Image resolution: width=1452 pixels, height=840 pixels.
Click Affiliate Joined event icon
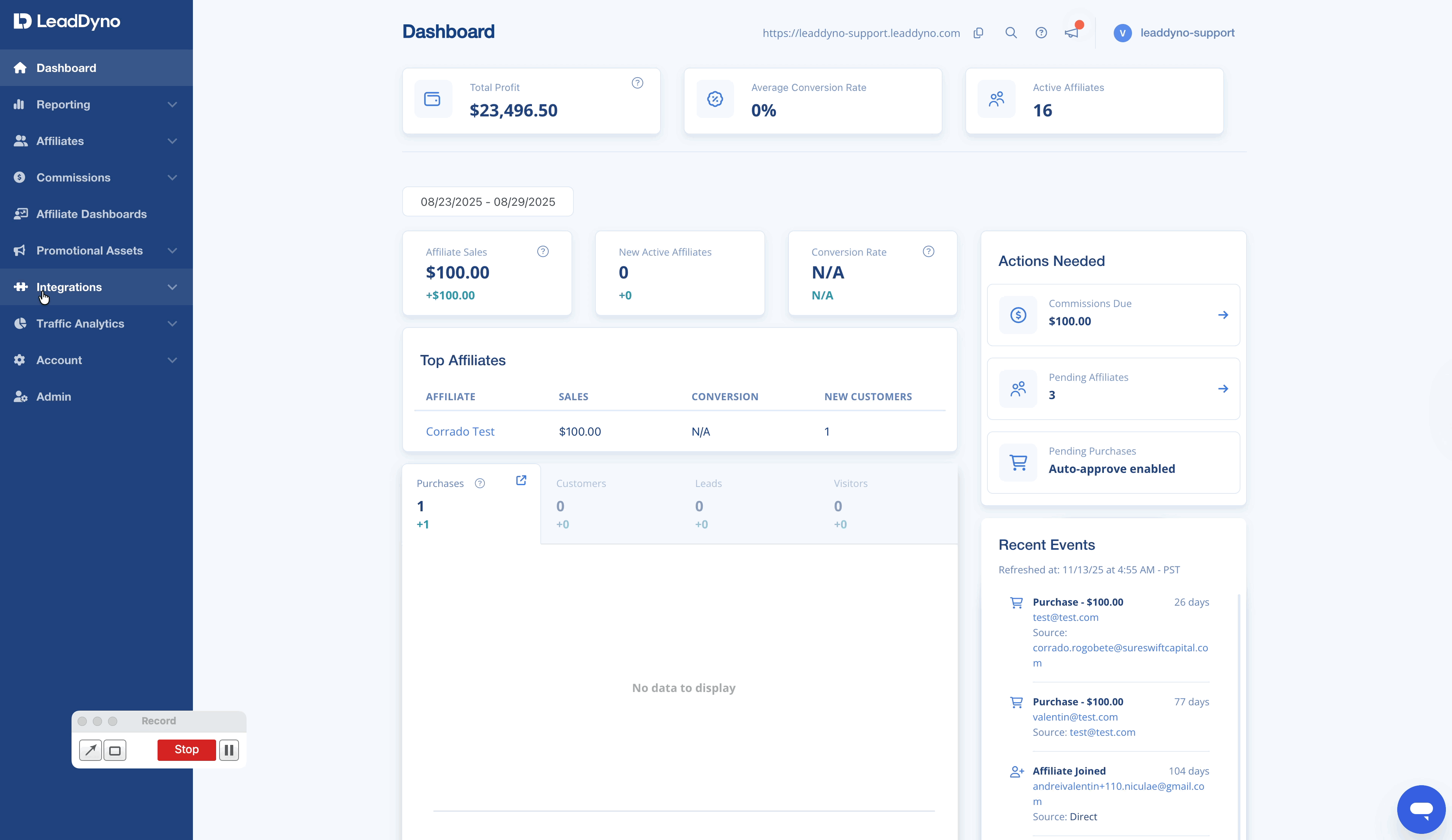(x=1017, y=772)
